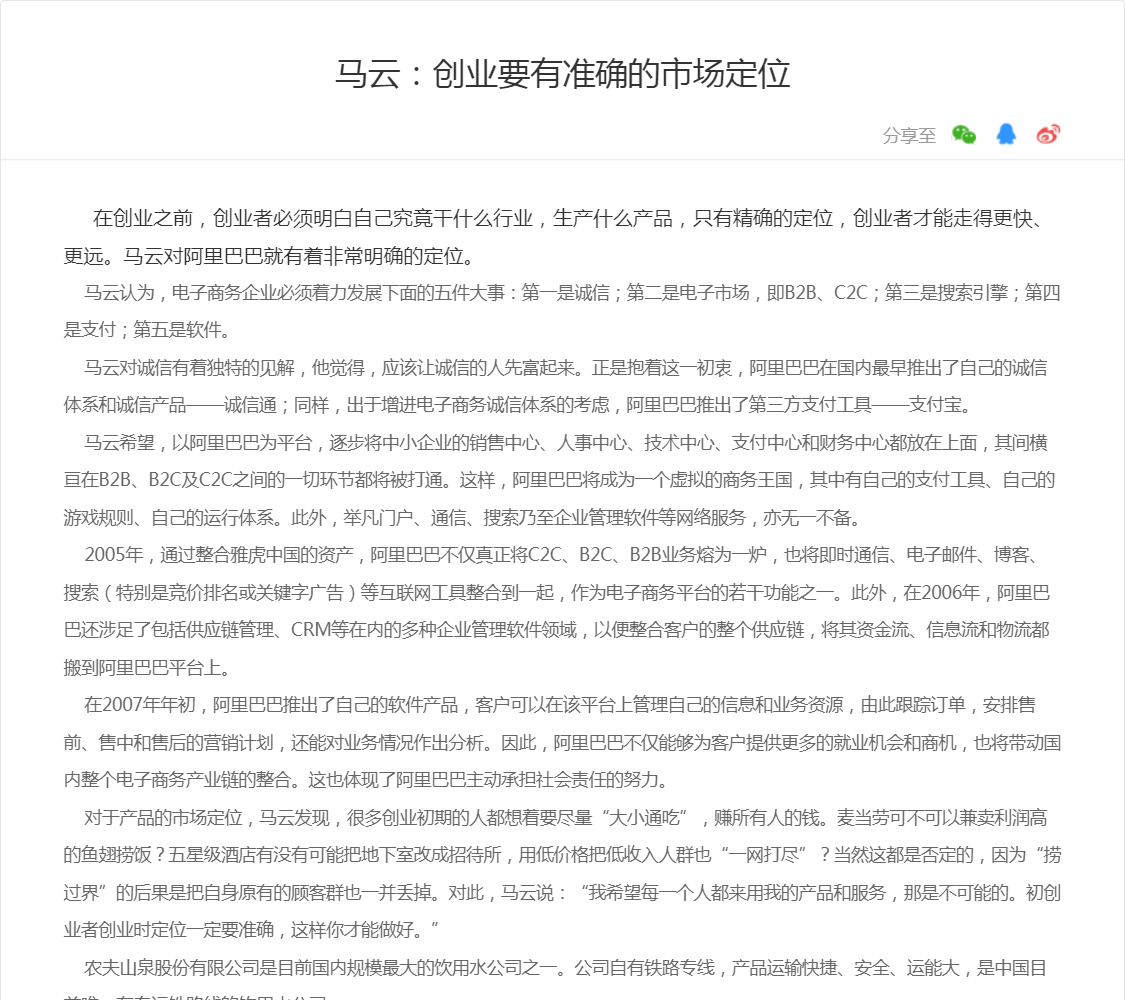Viewport: 1125px width, 1000px height.
Task: Click line starting 内整个电子商务产业链的整合
Action: (366, 780)
